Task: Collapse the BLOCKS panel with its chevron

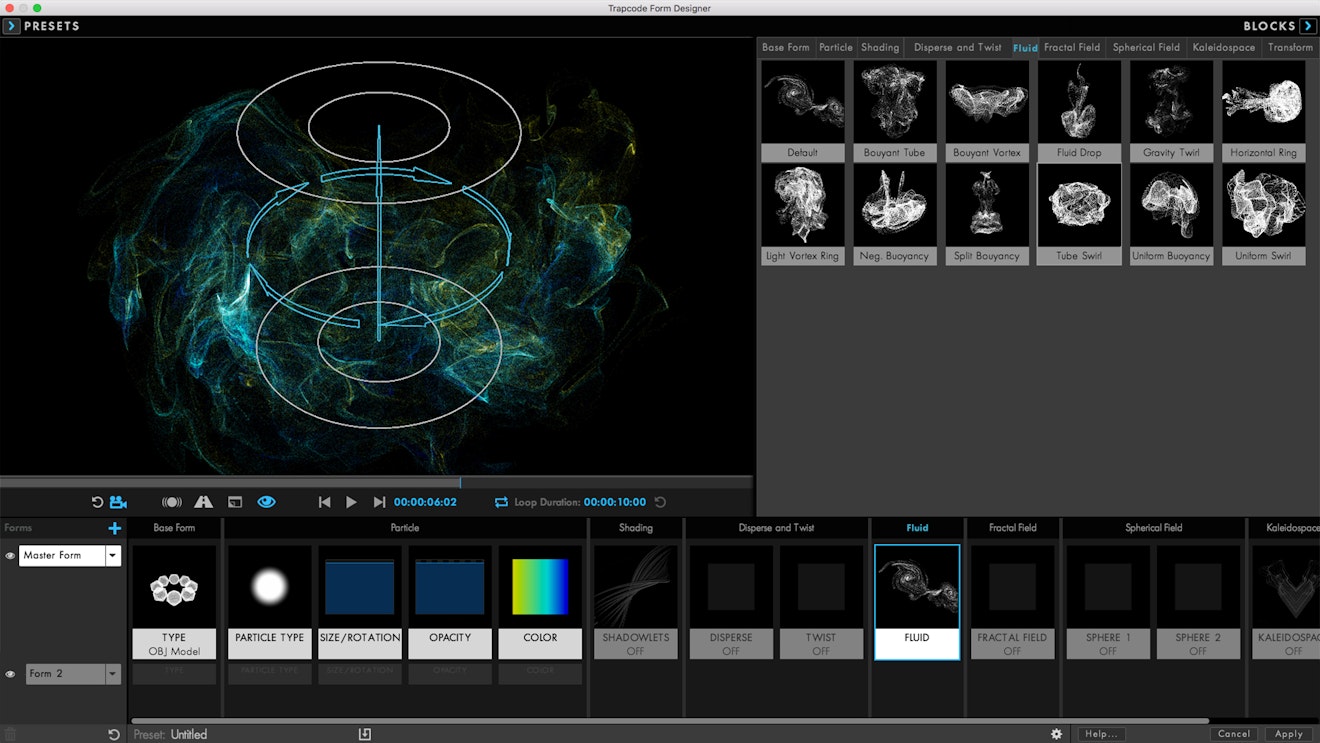Action: tap(1308, 25)
